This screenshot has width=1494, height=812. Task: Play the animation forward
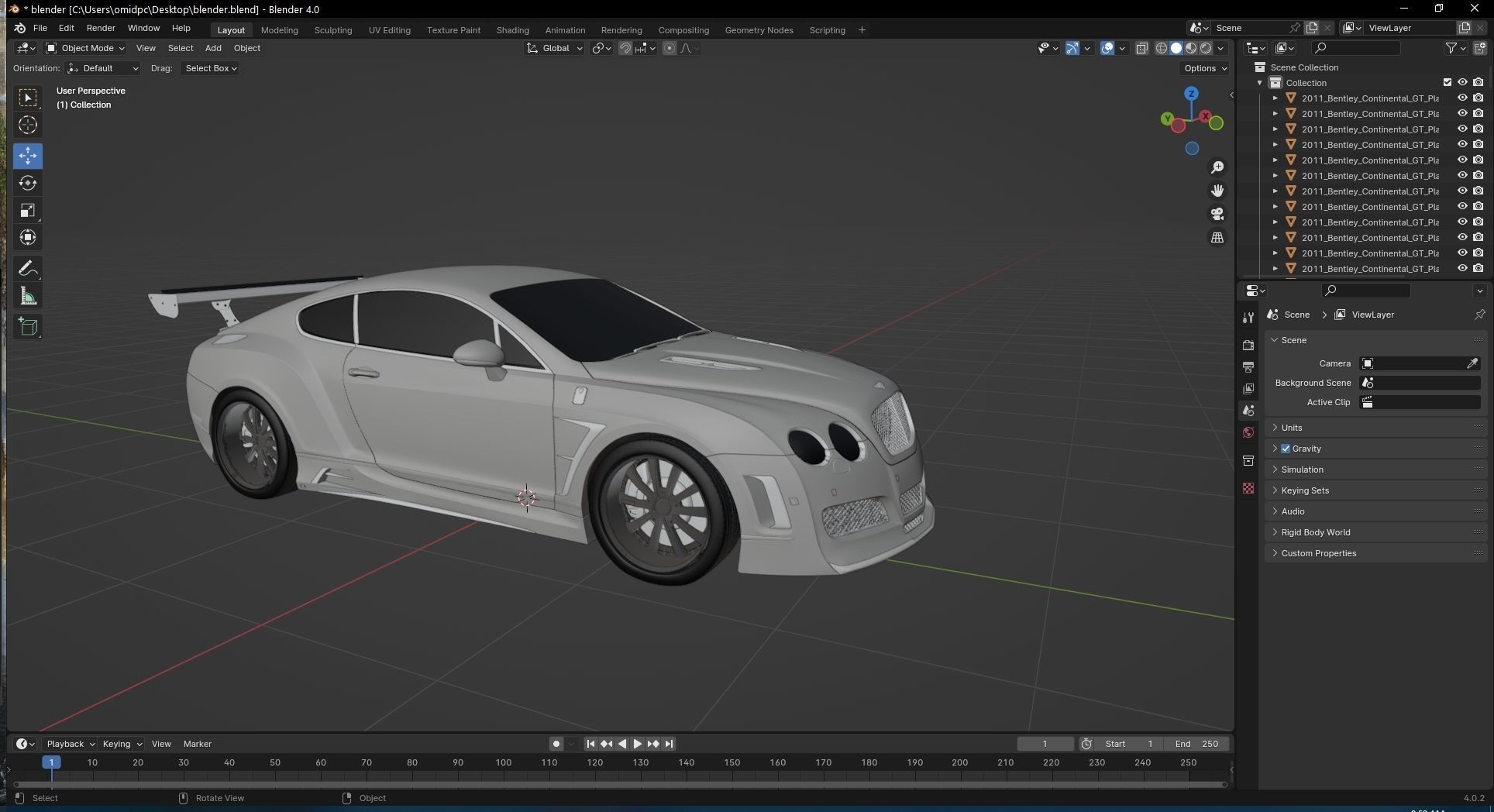pos(637,744)
